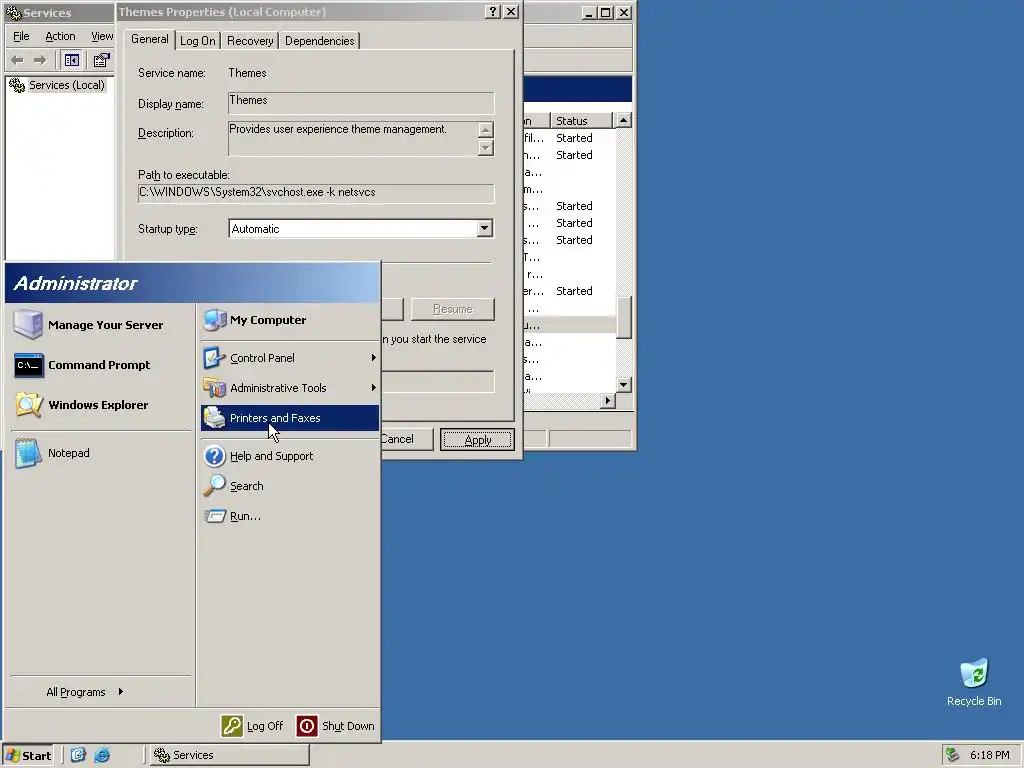Click Log Off text label
This screenshot has width=1024, height=768.
[264, 726]
